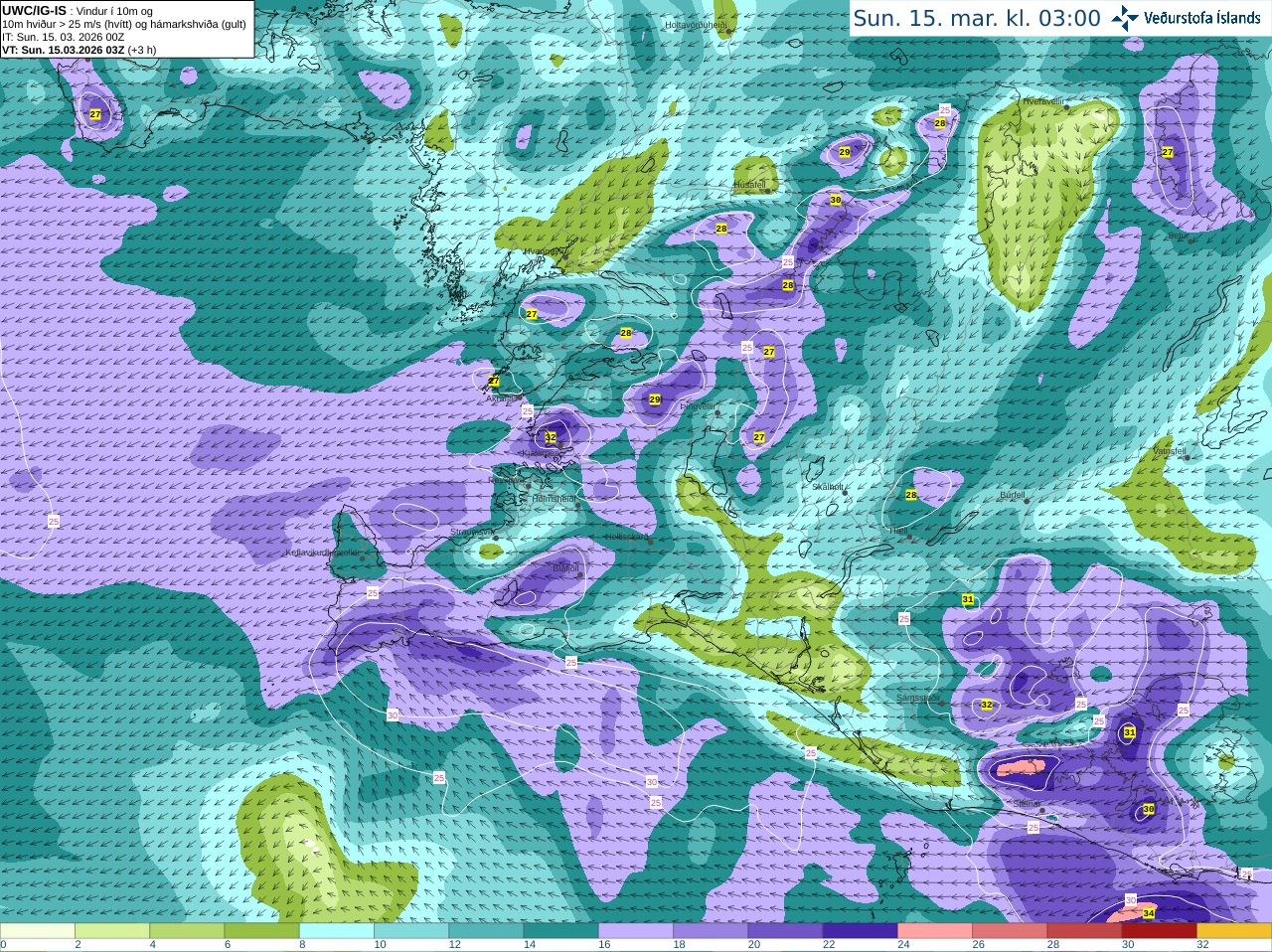Select the 16–18 m/s lavender legend swatch
The width and height of the screenshot is (1272, 952).
pyautogui.click(x=636, y=931)
